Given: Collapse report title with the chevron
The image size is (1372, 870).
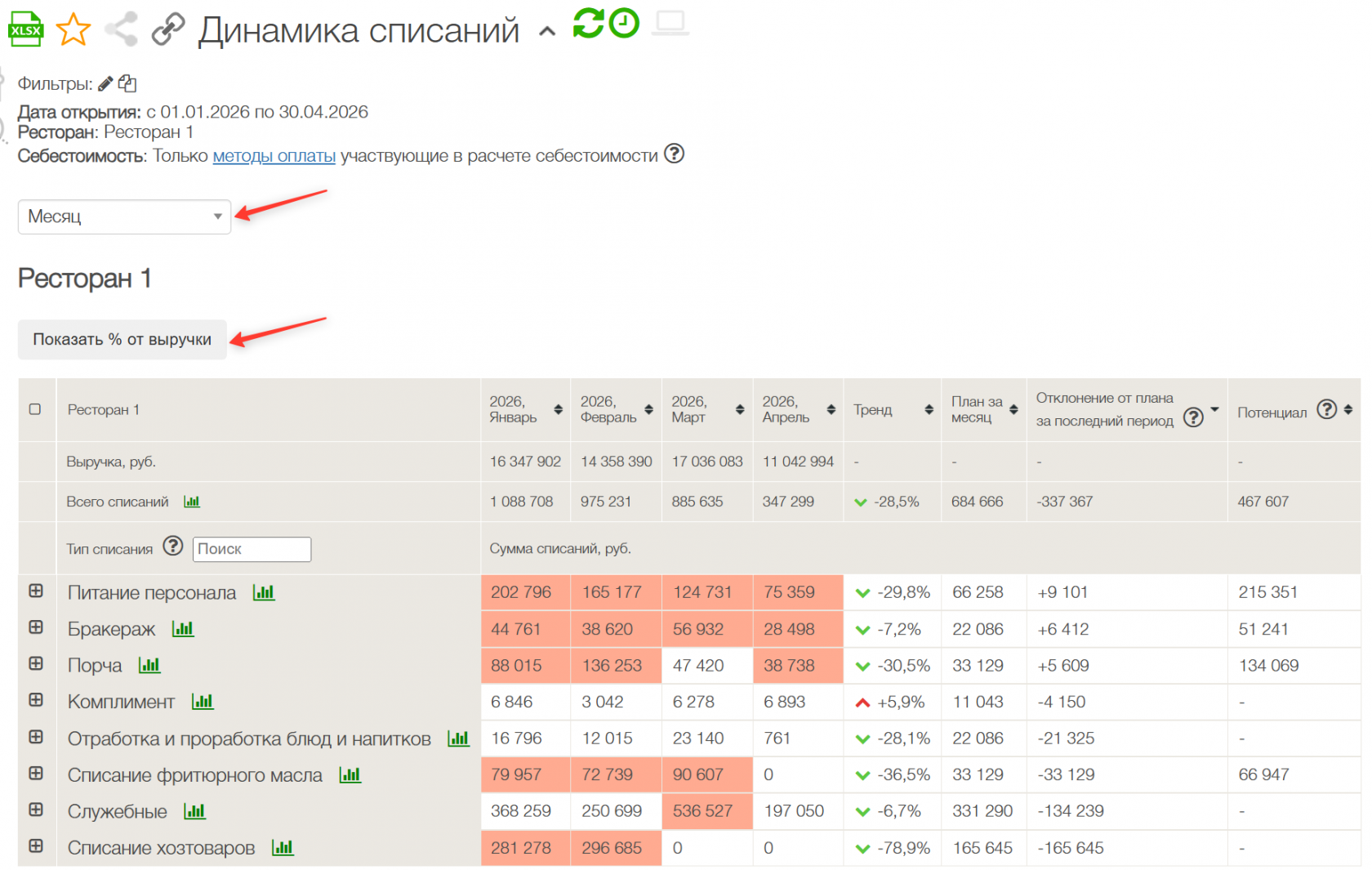Looking at the screenshot, I should [x=547, y=31].
